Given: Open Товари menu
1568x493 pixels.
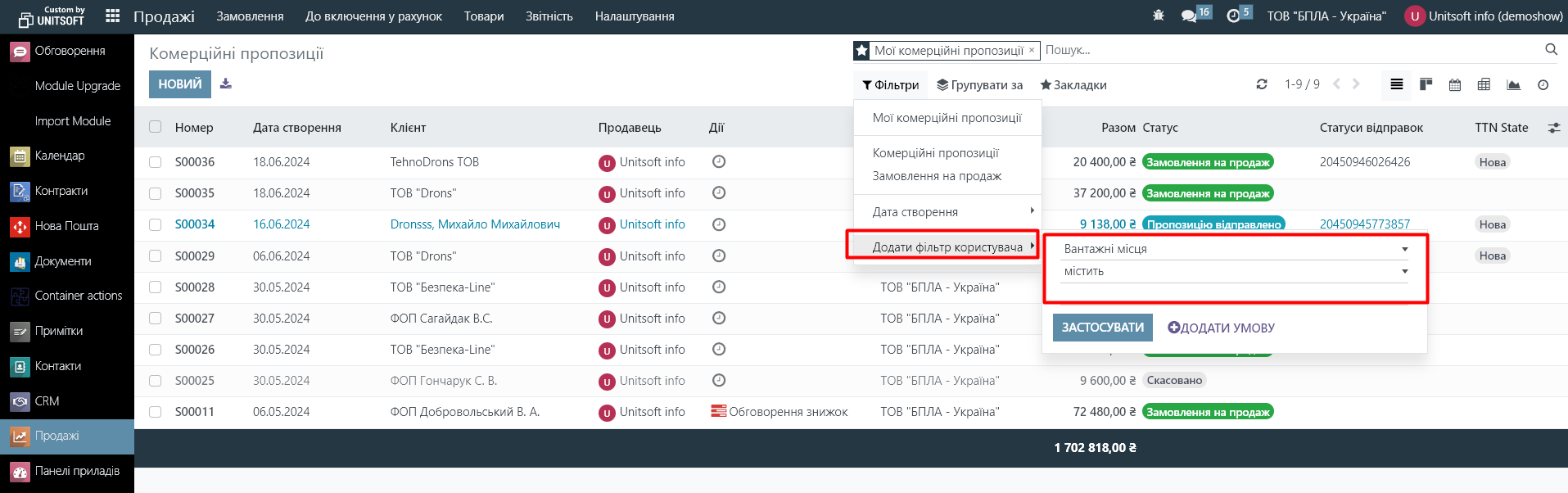Looking at the screenshot, I should pos(484,16).
